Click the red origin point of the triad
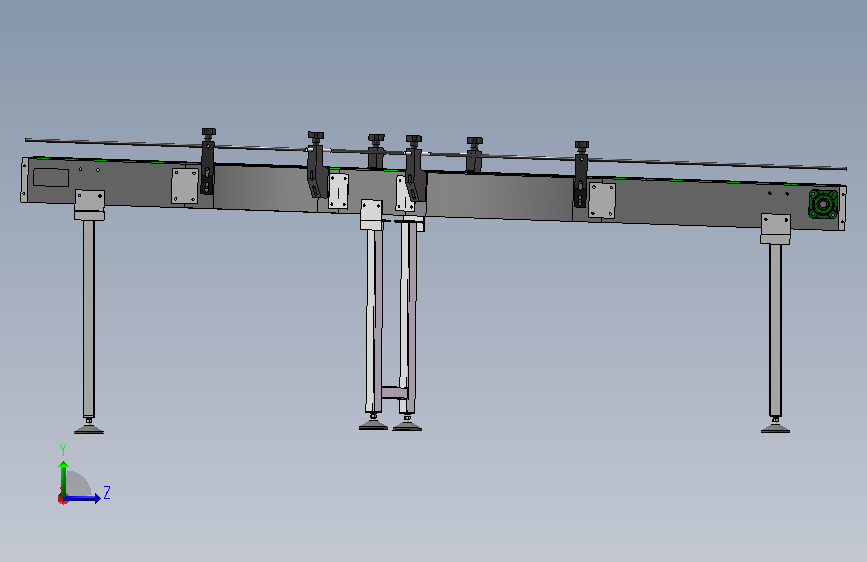 tap(62, 499)
